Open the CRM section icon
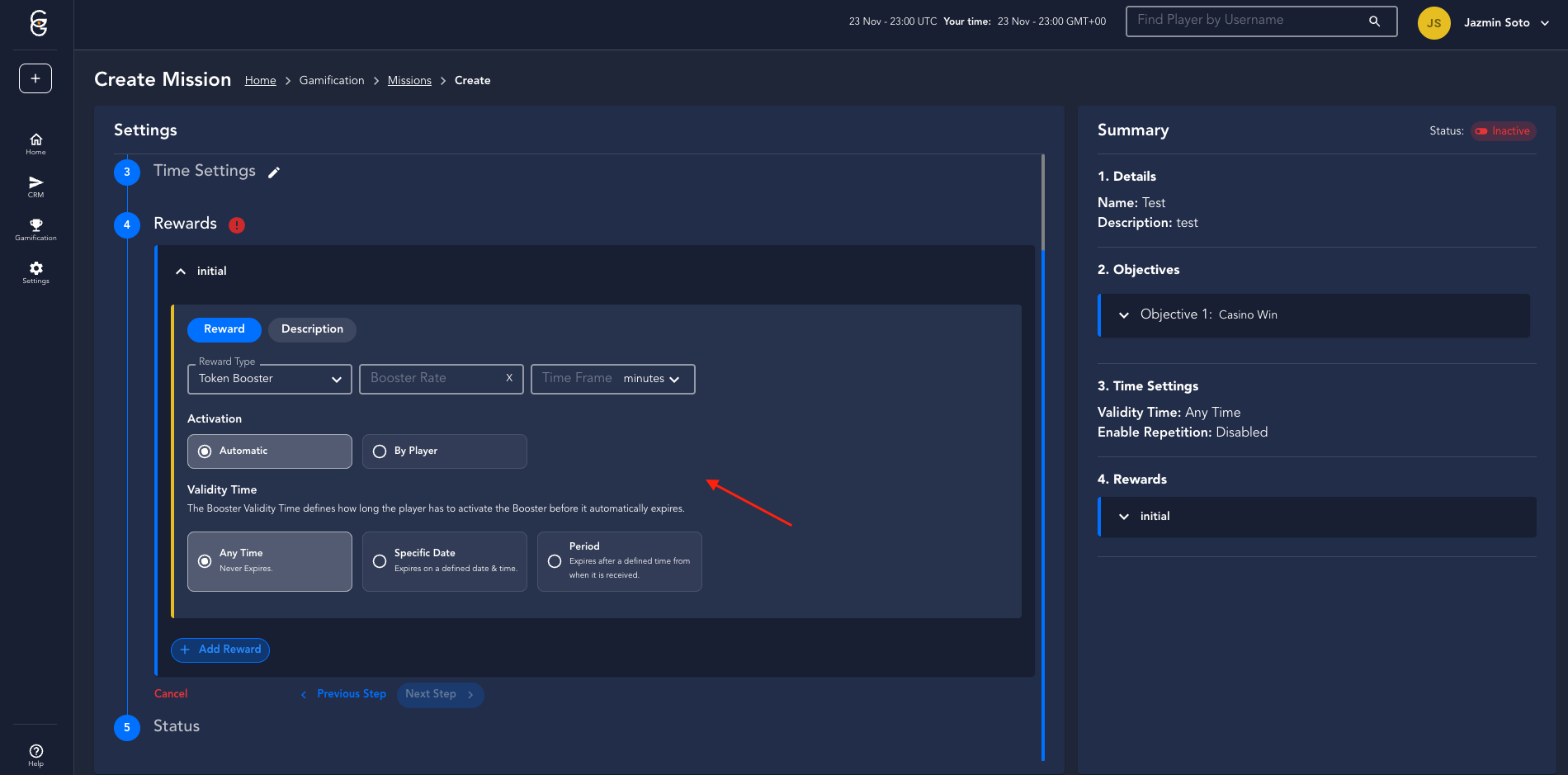The image size is (1568, 775). click(35, 187)
